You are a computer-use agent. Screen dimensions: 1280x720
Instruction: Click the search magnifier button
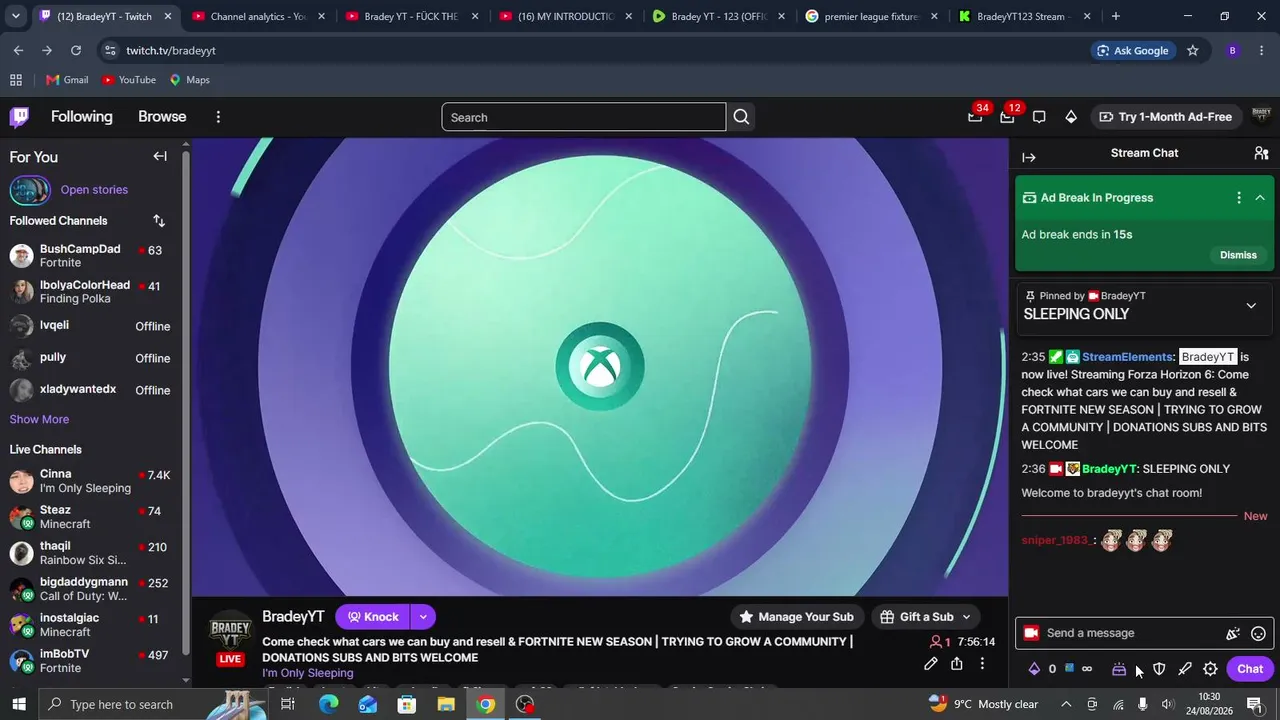point(741,117)
